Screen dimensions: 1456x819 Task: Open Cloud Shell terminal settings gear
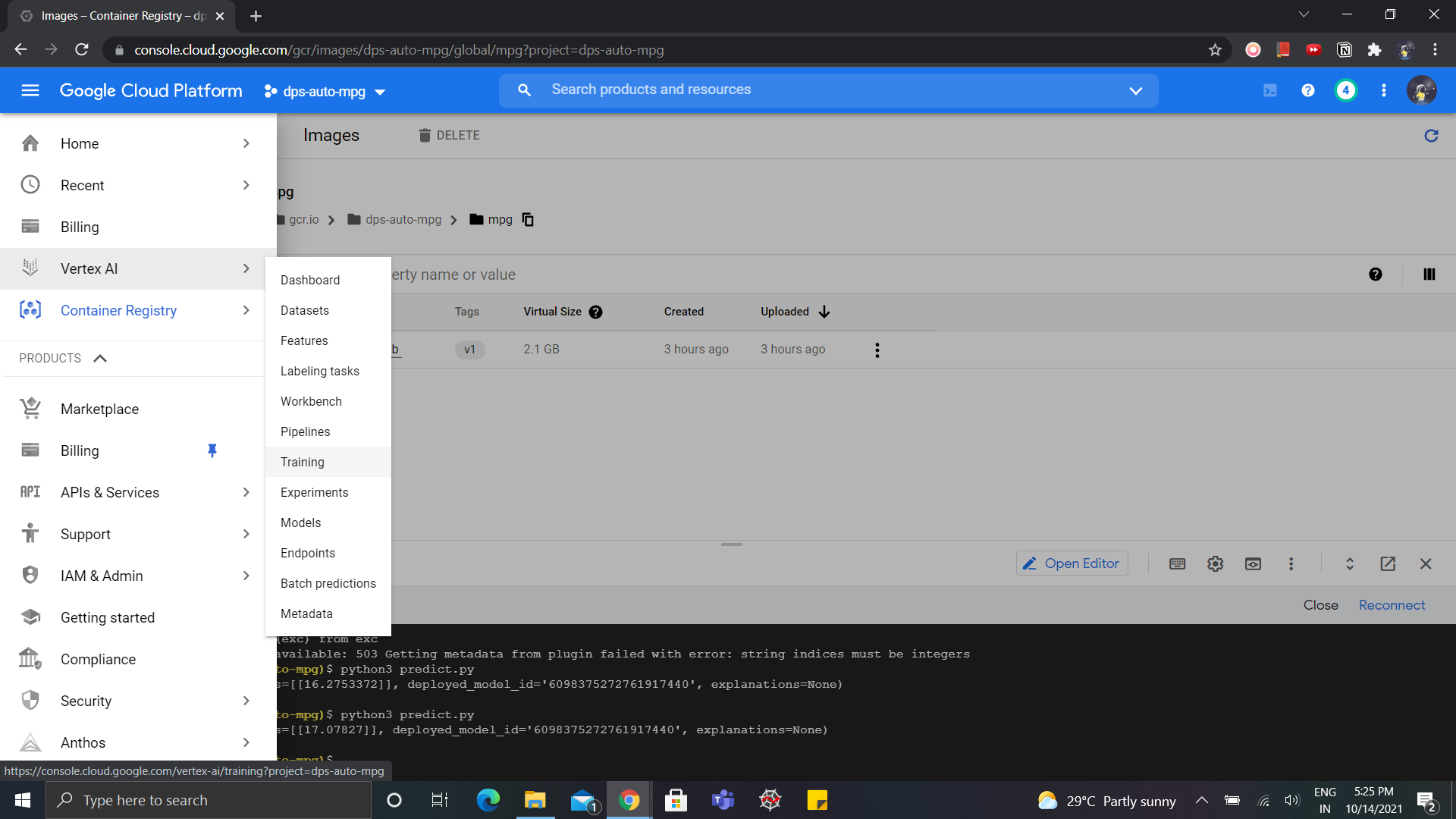click(x=1216, y=564)
